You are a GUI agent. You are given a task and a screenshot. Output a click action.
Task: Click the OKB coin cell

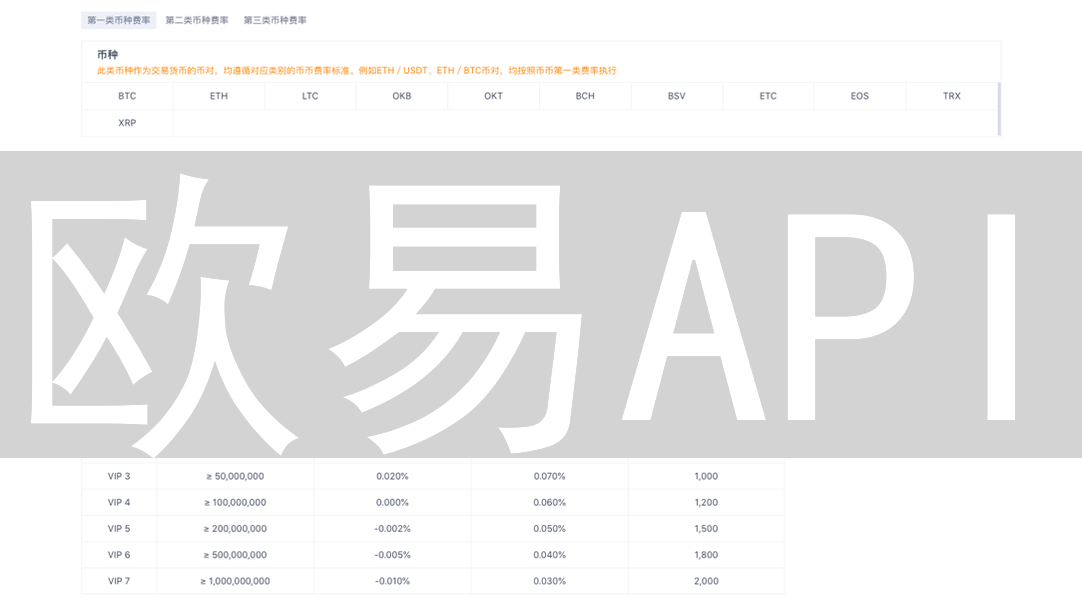402,96
